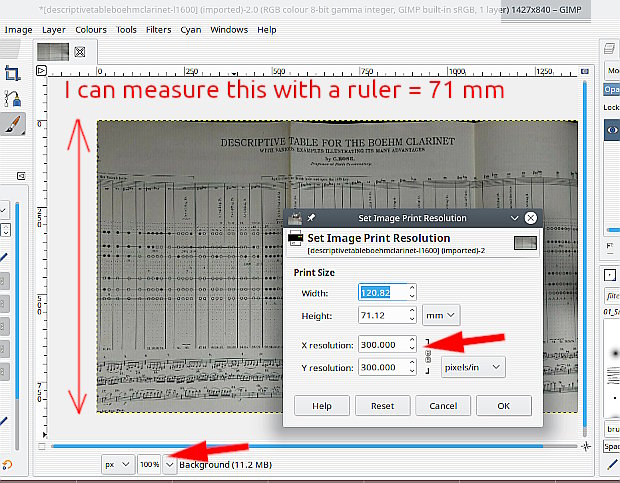Toggle the quick mask button
Image resolution: width=620 pixels, height=483 pixels.
[42, 446]
